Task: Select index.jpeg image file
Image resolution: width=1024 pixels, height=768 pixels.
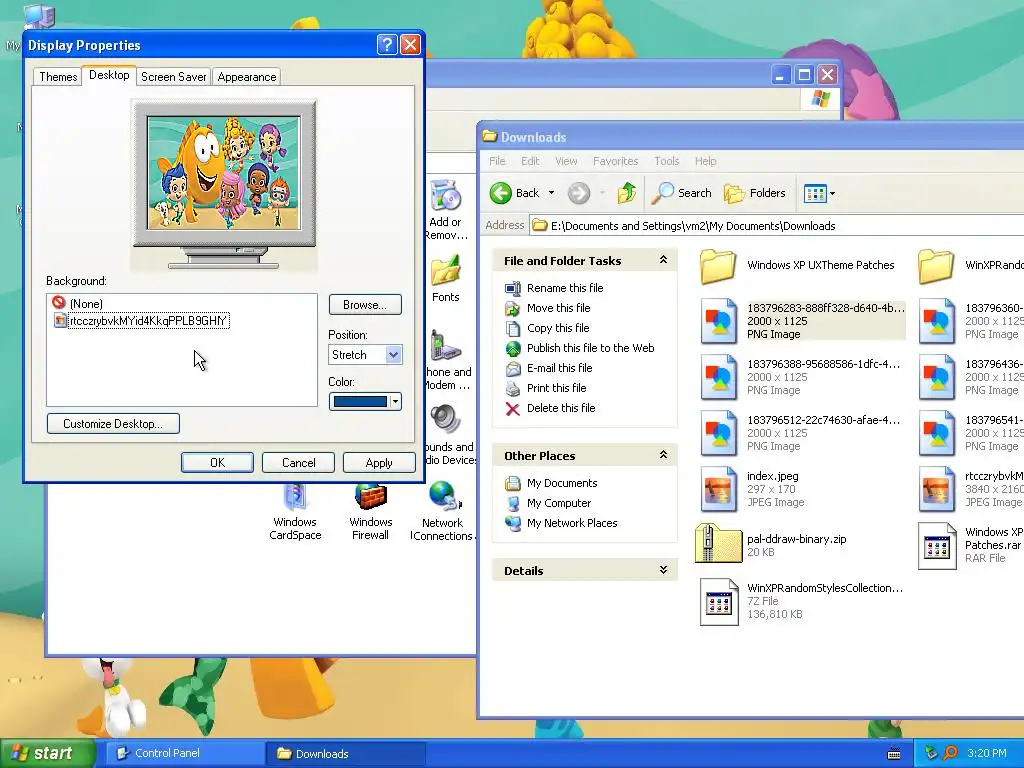Action: (751, 488)
